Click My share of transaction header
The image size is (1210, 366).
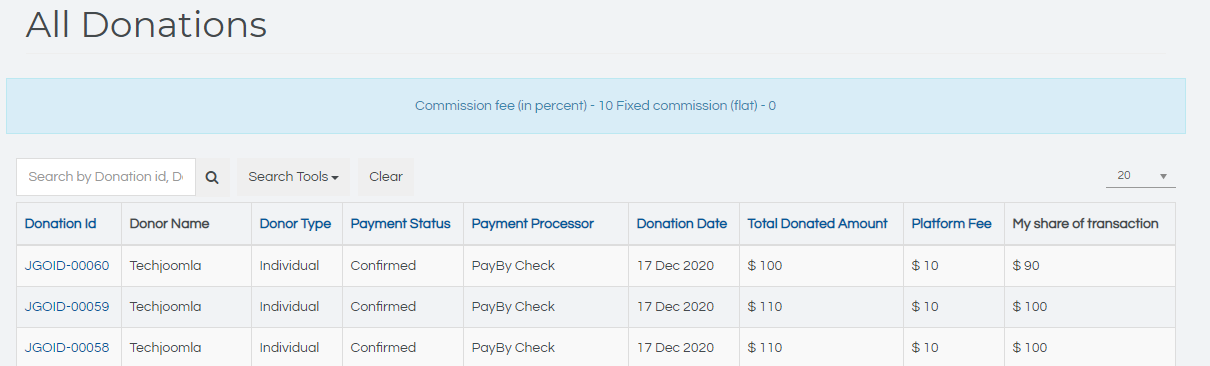click(x=1085, y=224)
